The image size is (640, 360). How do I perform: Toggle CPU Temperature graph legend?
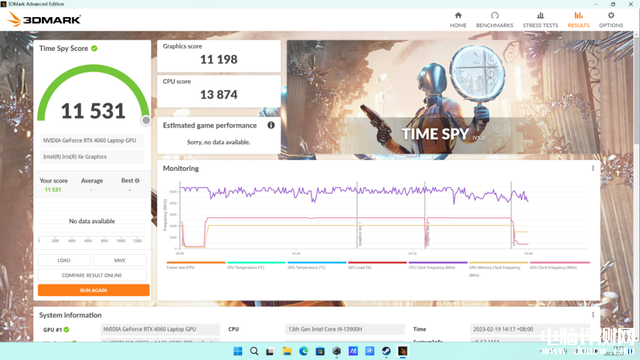pos(256,265)
